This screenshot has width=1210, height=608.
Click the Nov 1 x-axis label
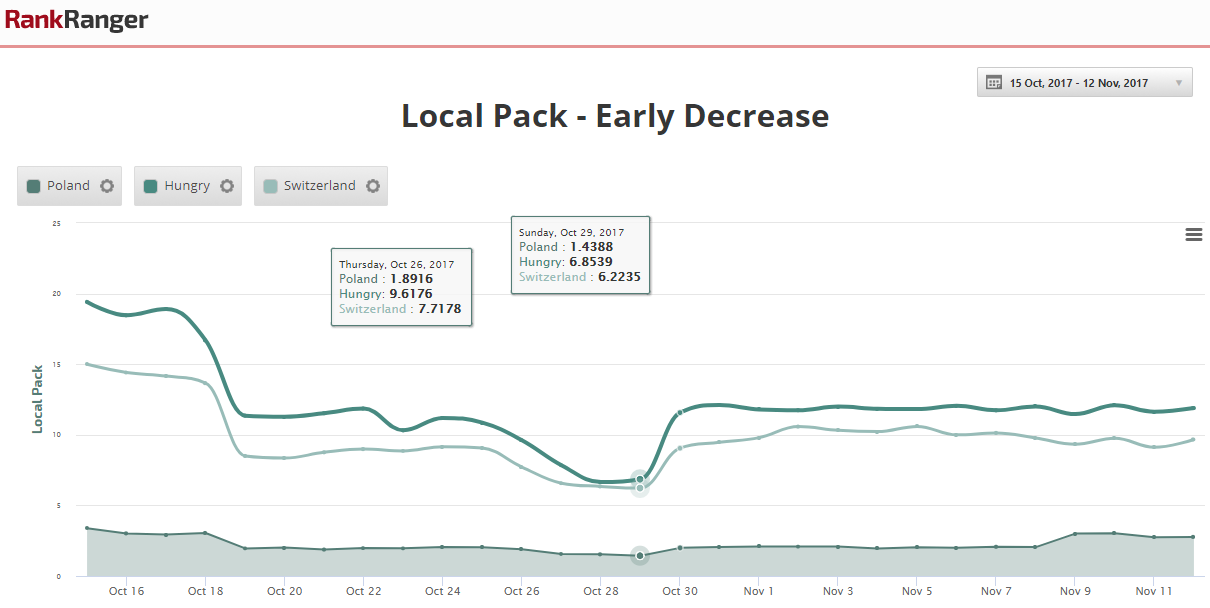click(x=758, y=591)
